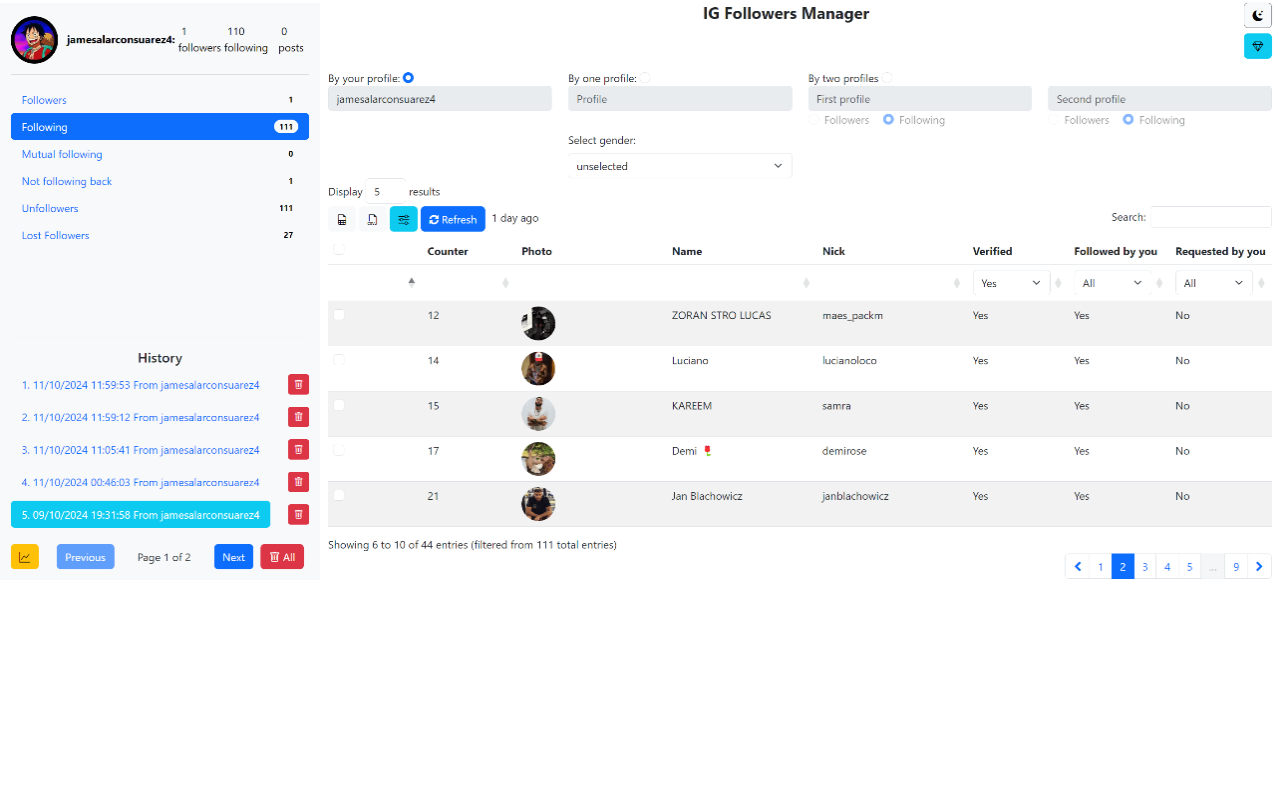Click the diamond icon below the moon
Screen dimensions: 1280x800
tap(1257, 46)
